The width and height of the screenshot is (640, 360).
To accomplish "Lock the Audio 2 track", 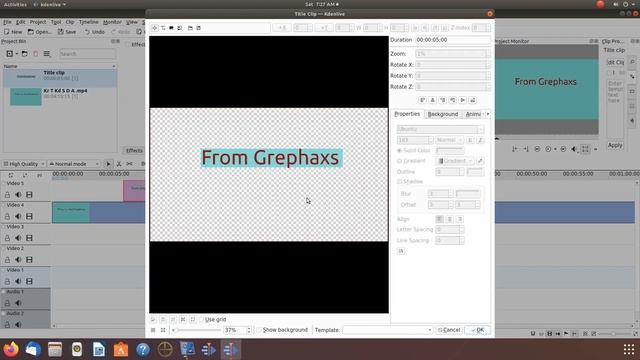I will click(7, 324).
